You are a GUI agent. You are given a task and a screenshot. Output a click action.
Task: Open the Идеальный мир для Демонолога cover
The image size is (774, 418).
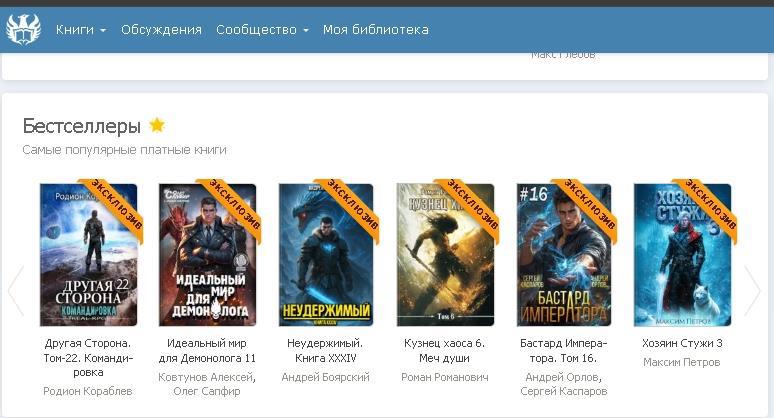(207, 255)
